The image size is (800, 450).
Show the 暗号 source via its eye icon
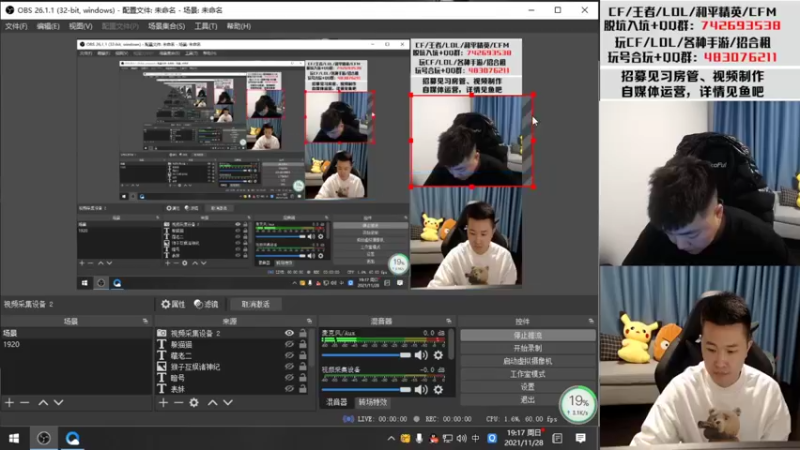(x=289, y=378)
